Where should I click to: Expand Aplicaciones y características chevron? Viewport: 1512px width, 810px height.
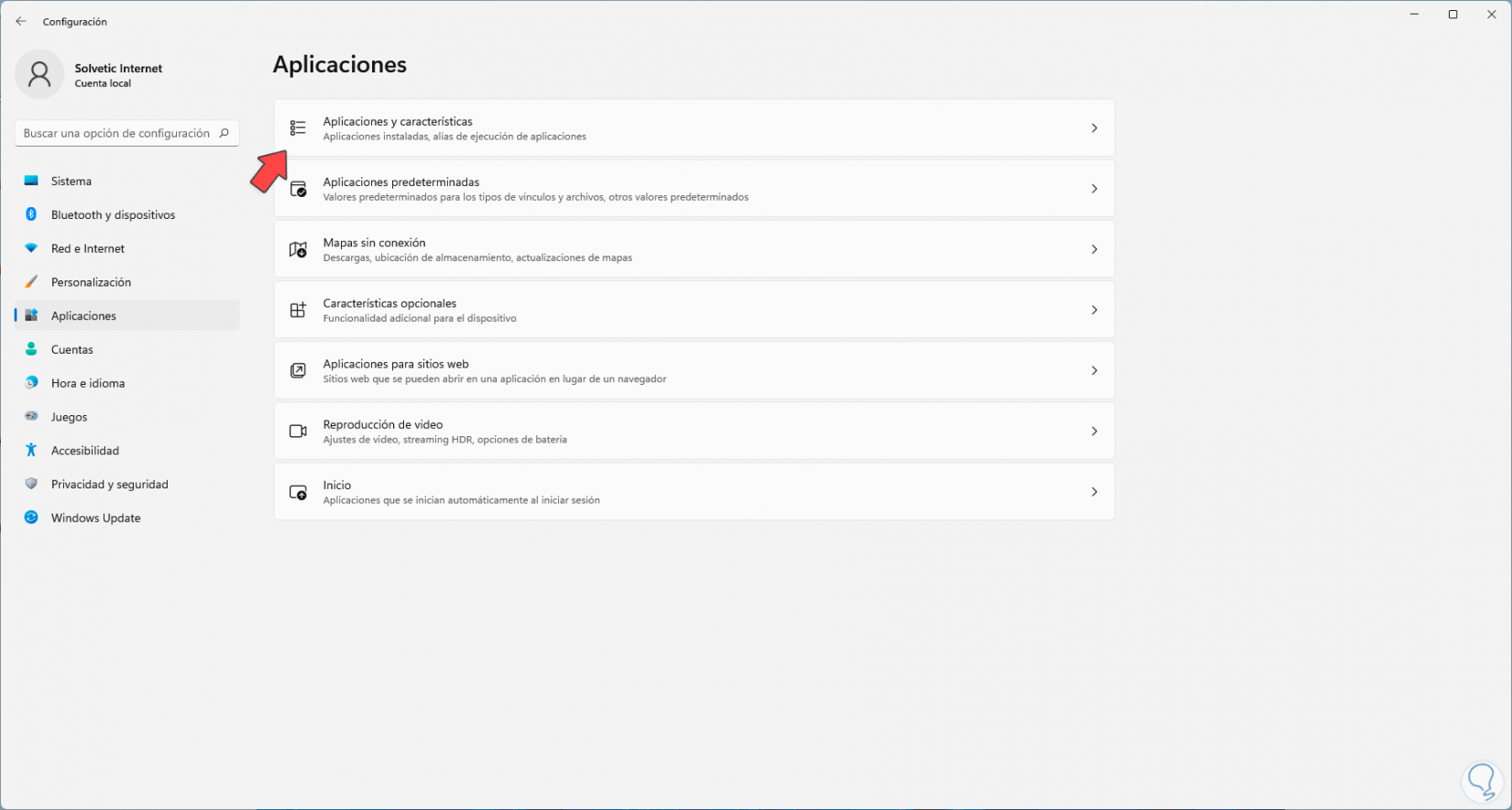pyautogui.click(x=1094, y=128)
